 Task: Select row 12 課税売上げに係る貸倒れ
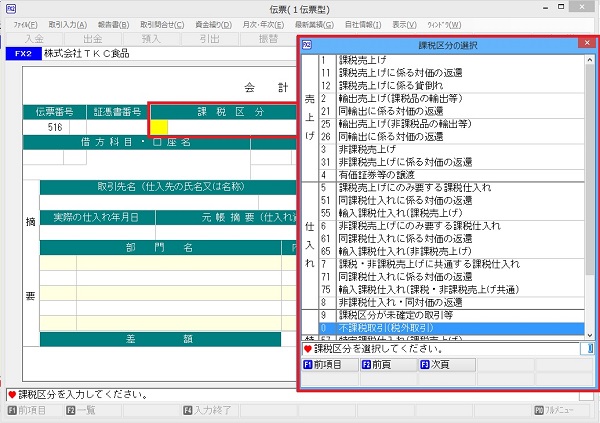pos(452,85)
